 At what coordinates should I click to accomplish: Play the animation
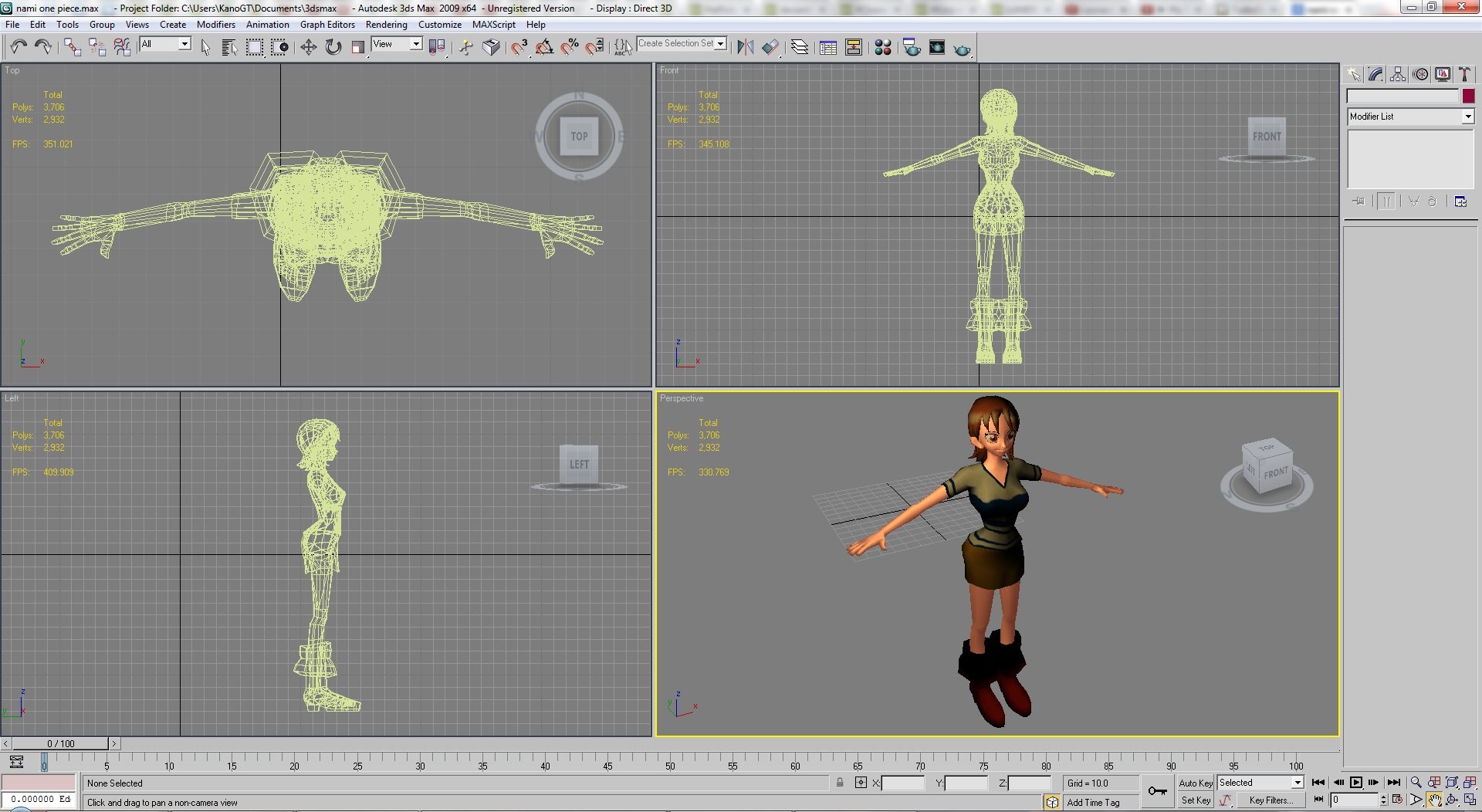pyautogui.click(x=1355, y=783)
